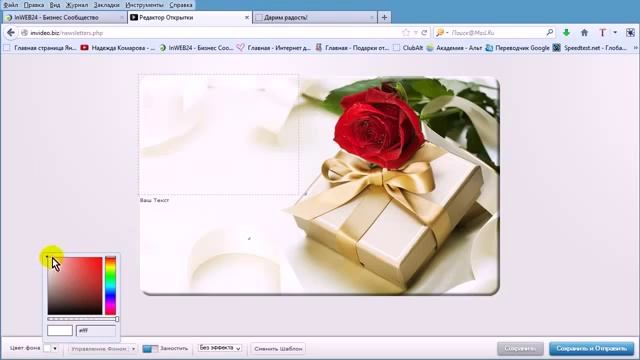Click the dashed text area on the postcard

point(219,135)
